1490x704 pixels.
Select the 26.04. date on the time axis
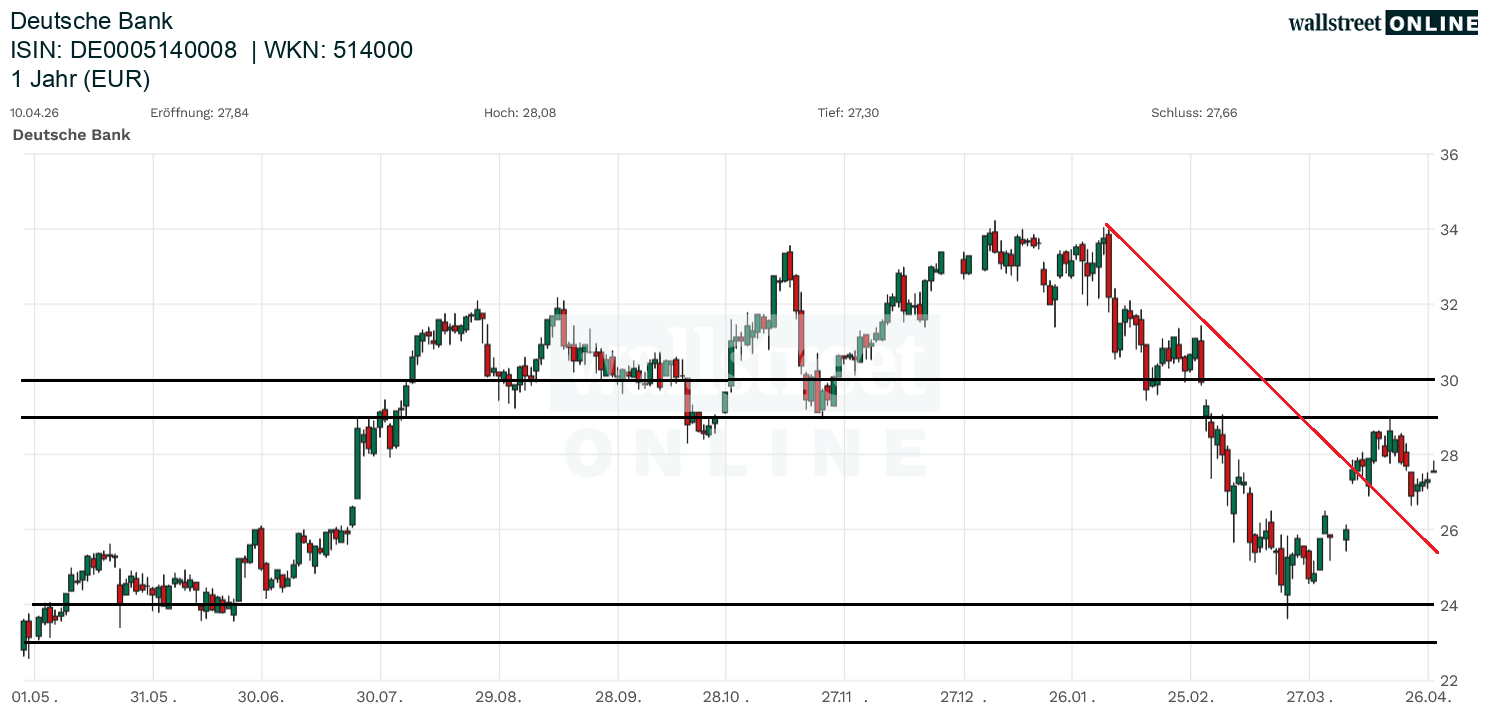click(x=1428, y=696)
